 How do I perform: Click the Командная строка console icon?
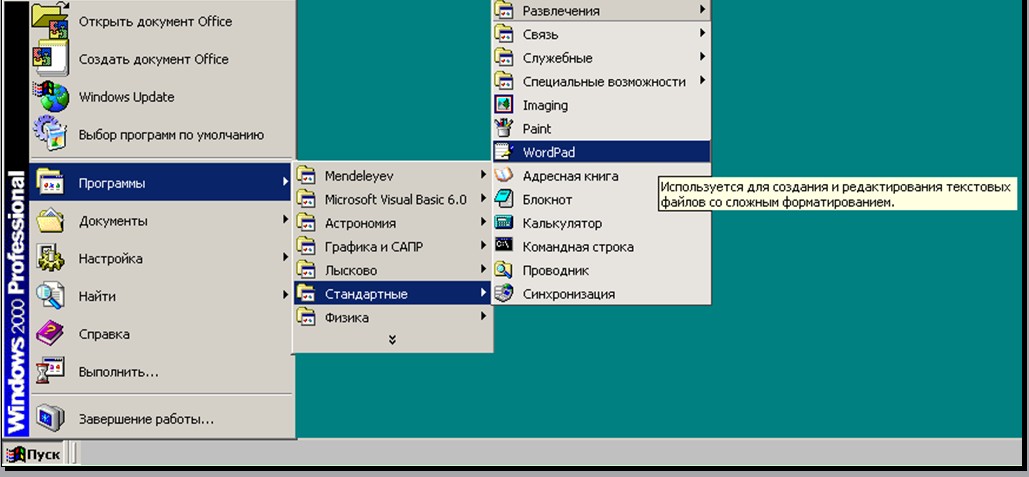[503, 247]
